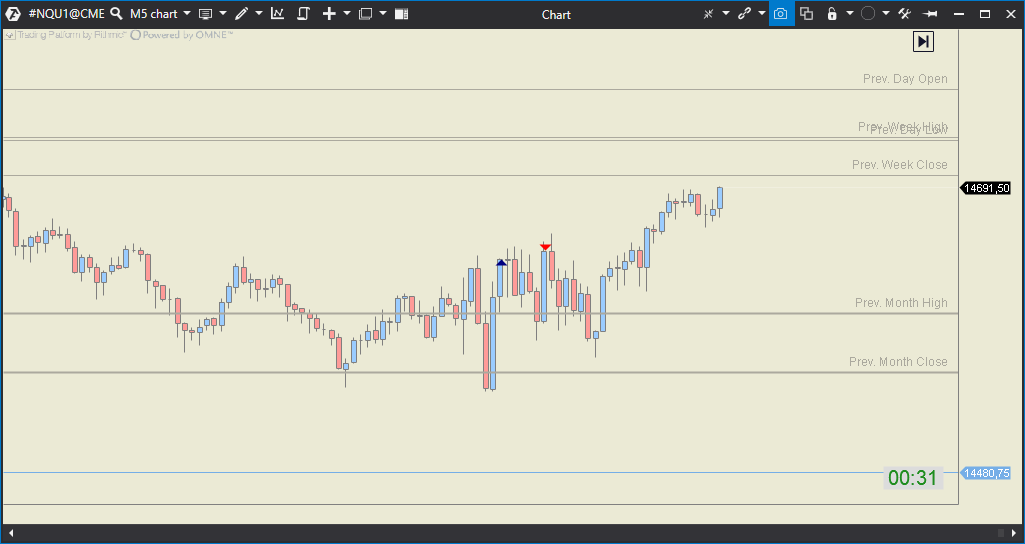The height and width of the screenshot is (544, 1025).
Task: Open the indicators chart icon
Action: 278,14
